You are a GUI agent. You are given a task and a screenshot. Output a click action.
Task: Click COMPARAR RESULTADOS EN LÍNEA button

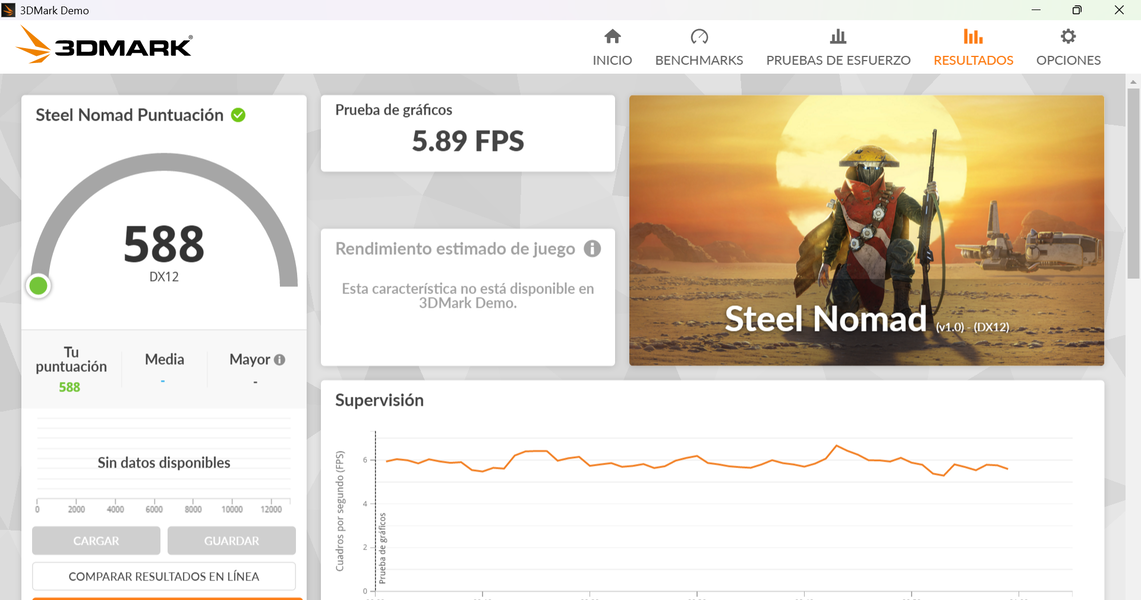[164, 577]
